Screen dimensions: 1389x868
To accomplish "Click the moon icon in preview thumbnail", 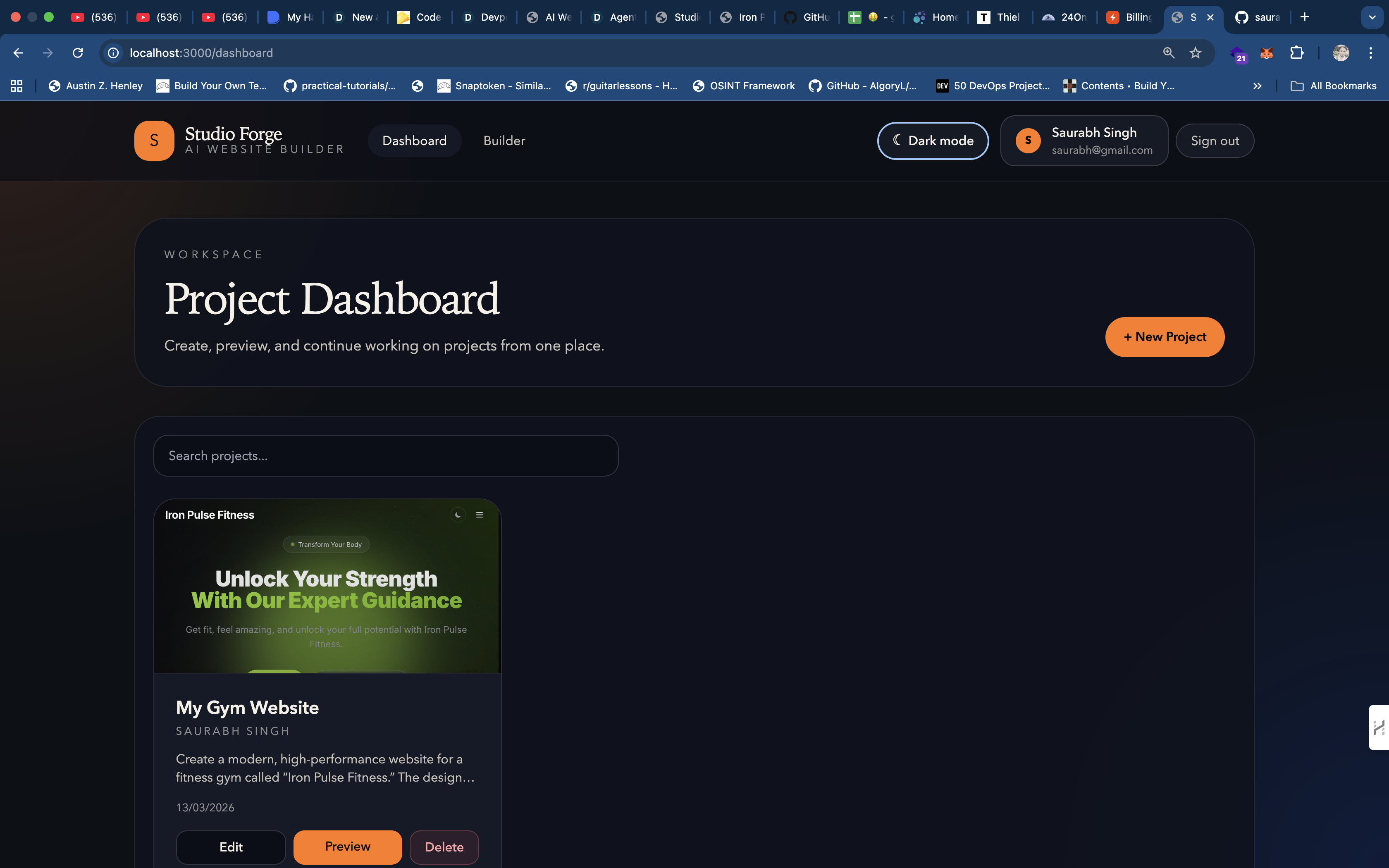I will [458, 515].
